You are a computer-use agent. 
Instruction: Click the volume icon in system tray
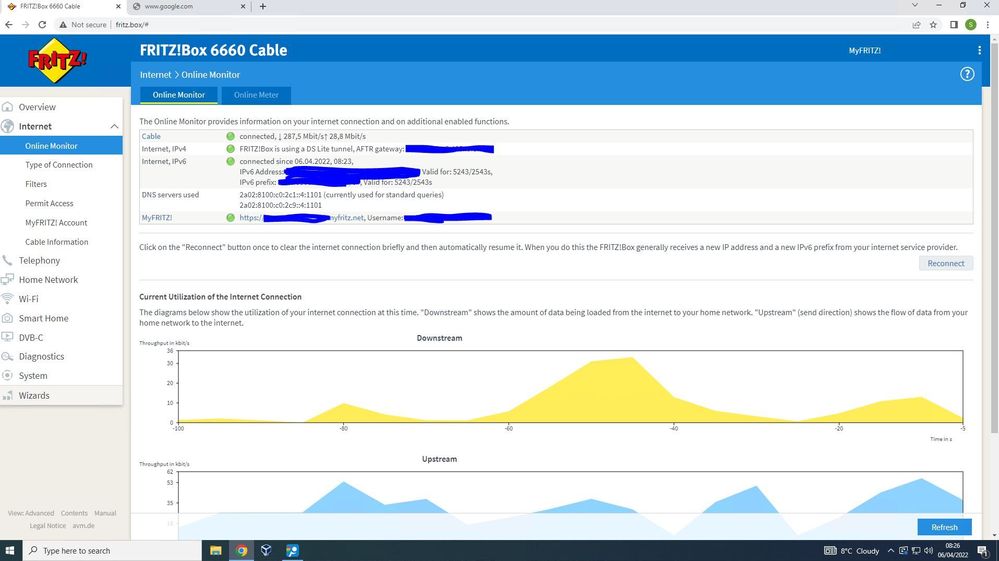[928, 550]
